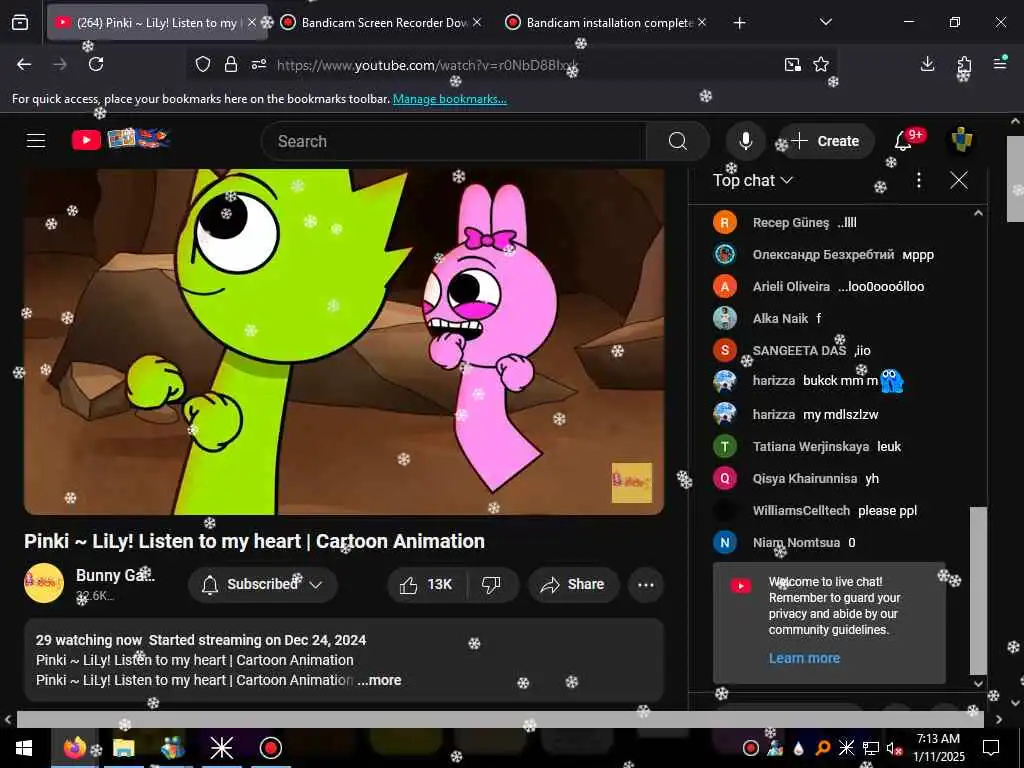This screenshot has width=1024, height=768.
Task: Open YouTube notifications bell
Action: (903, 140)
